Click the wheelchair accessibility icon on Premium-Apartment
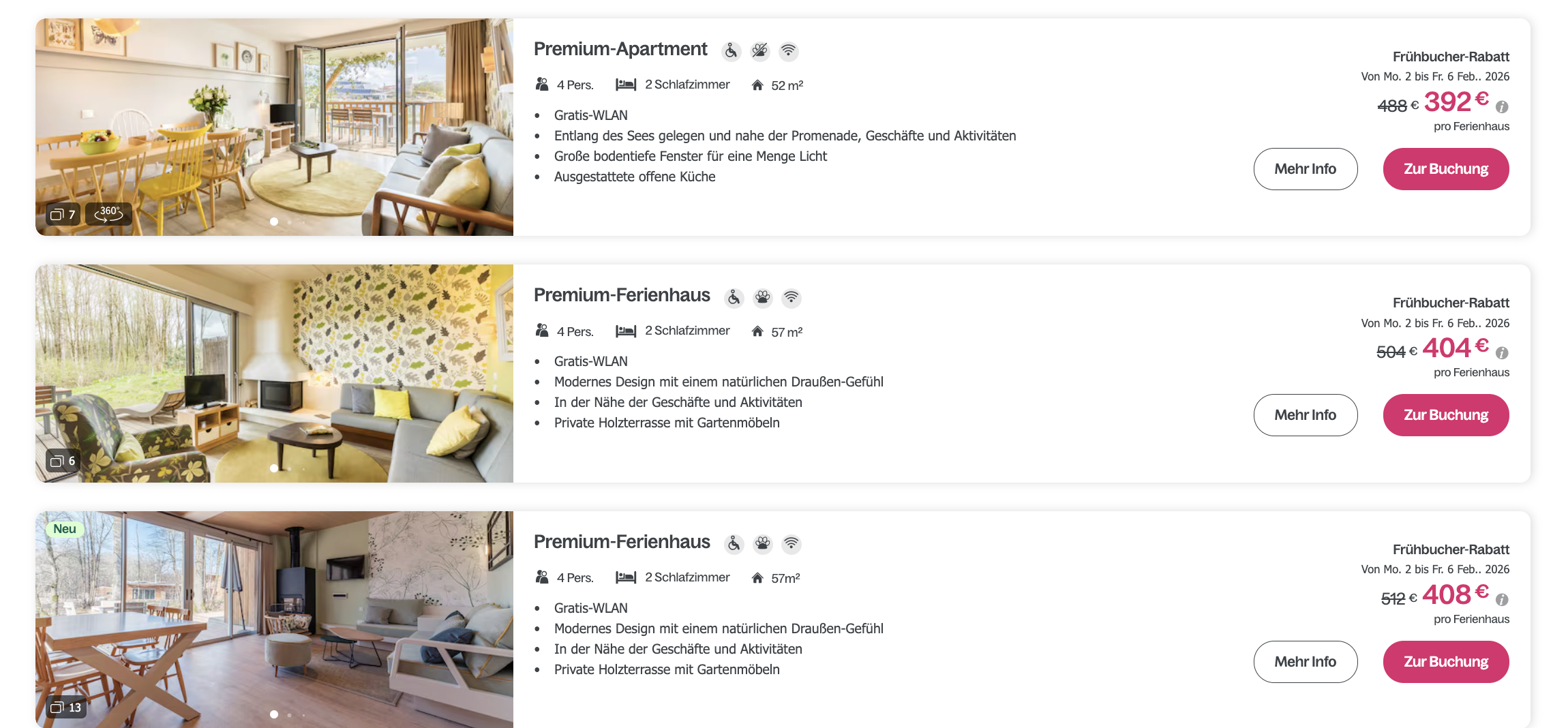The image size is (1568, 728). point(731,51)
